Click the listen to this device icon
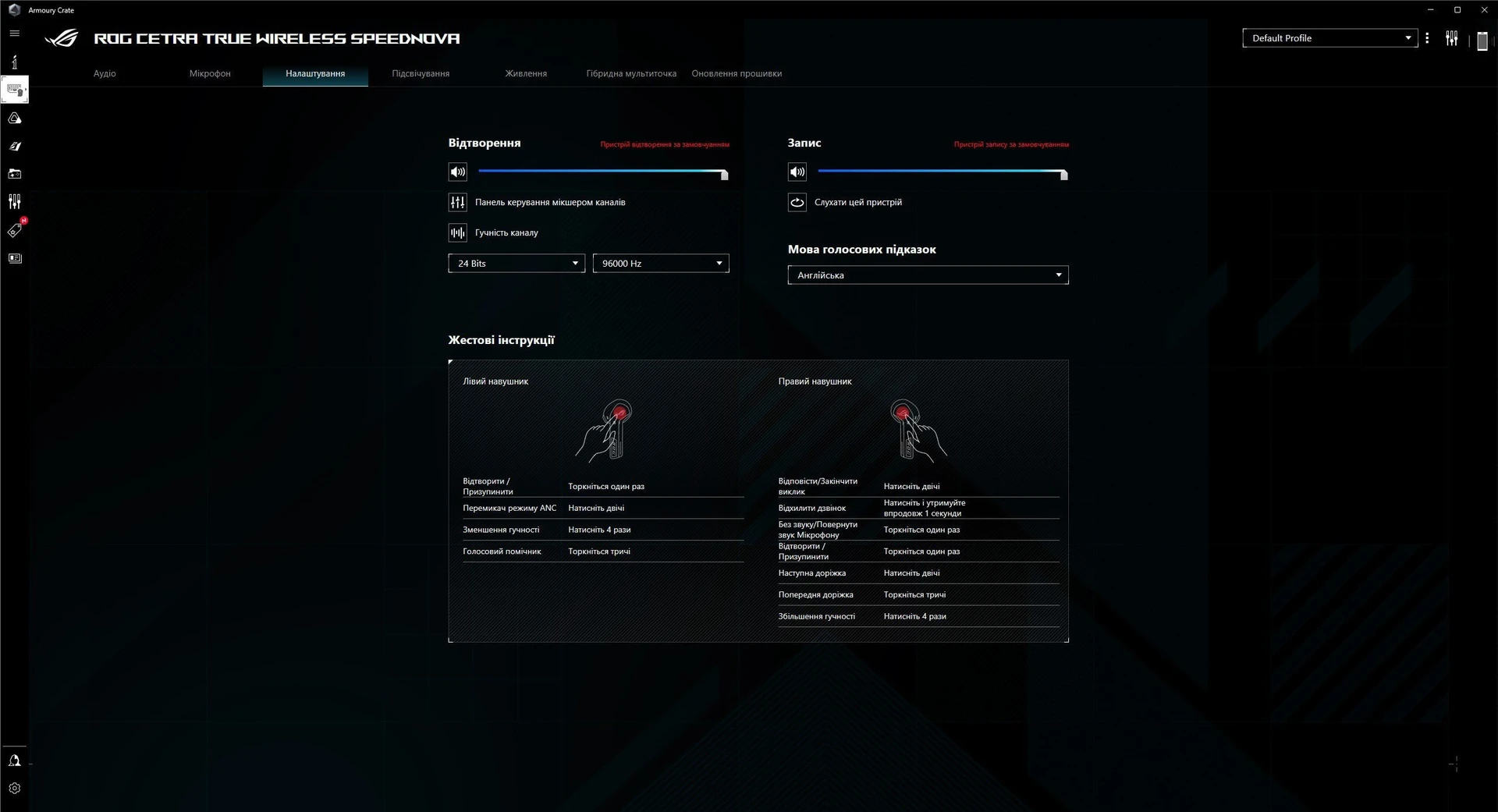 click(x=797, y=203)
